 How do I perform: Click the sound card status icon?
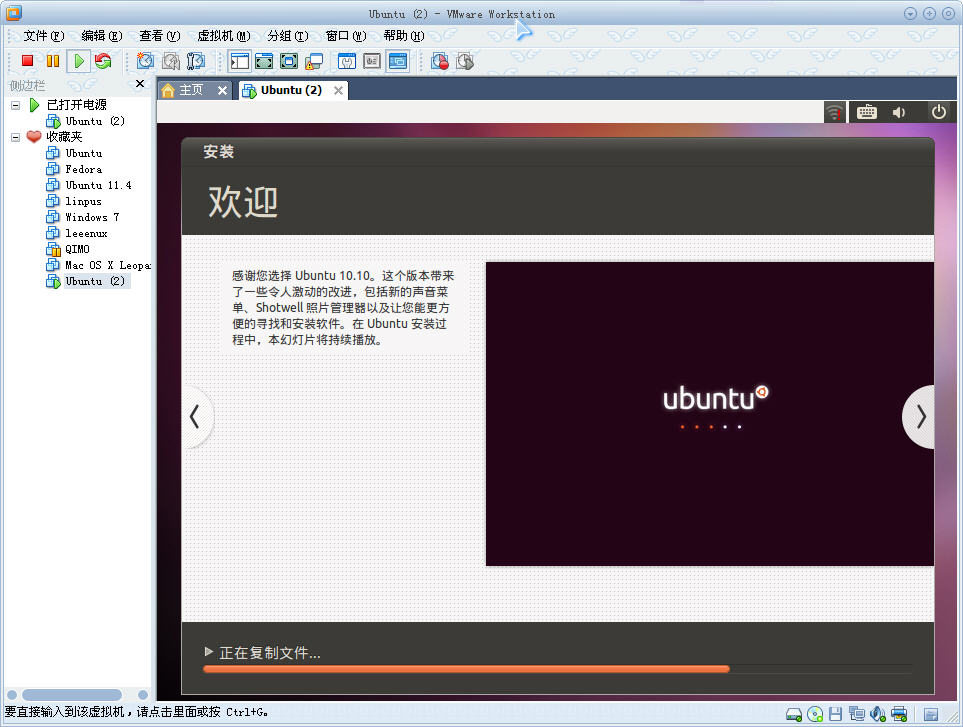click(x=878, y=714)
